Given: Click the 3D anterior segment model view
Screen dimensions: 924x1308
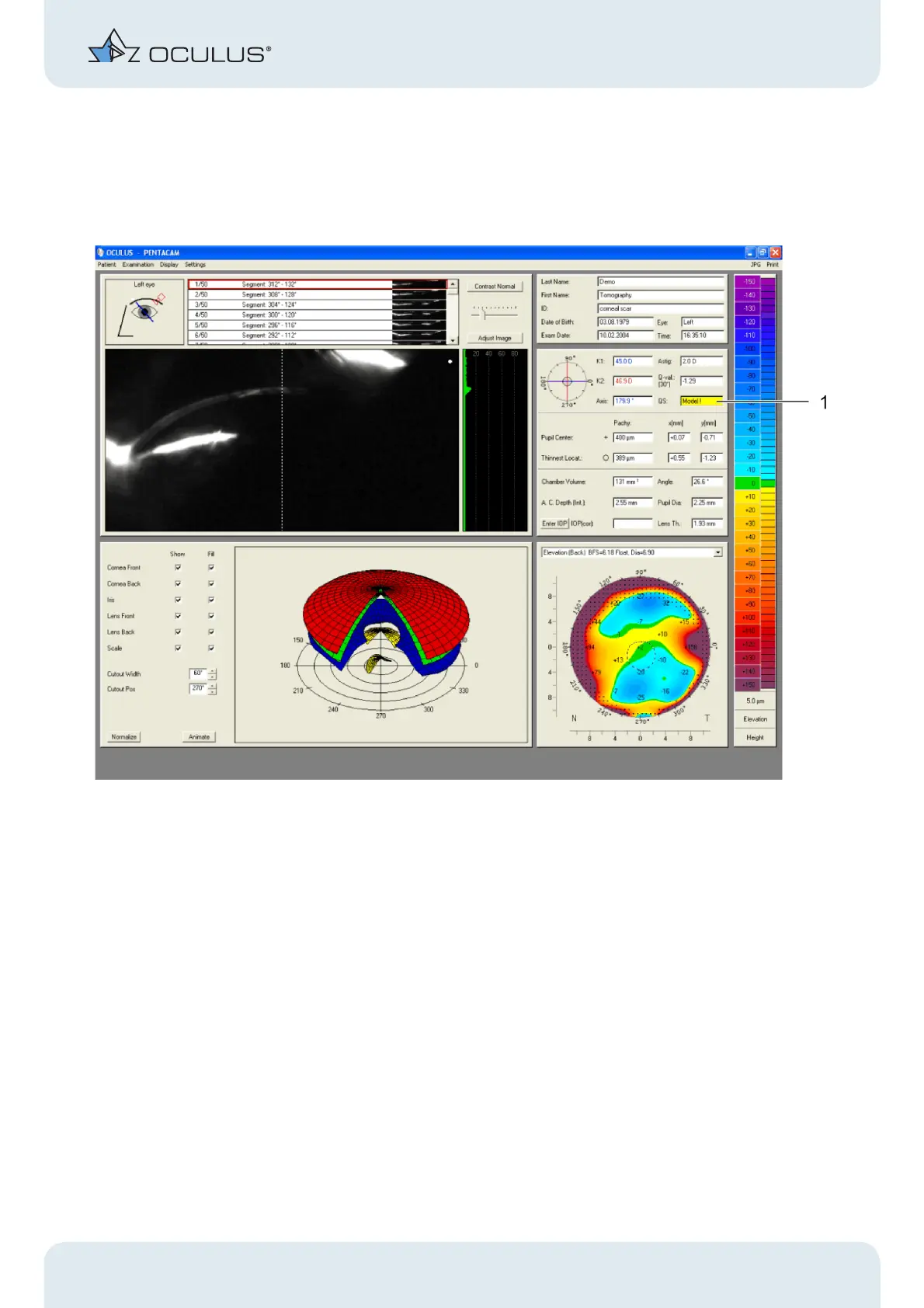Looking at the screenshot, I should [383, 645].
